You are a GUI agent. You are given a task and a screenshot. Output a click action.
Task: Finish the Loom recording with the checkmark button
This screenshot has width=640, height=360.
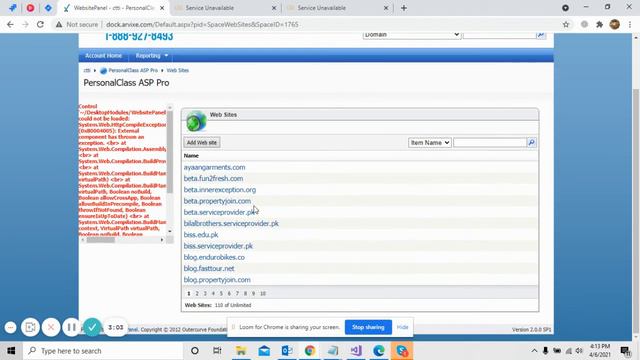[92, 327]
